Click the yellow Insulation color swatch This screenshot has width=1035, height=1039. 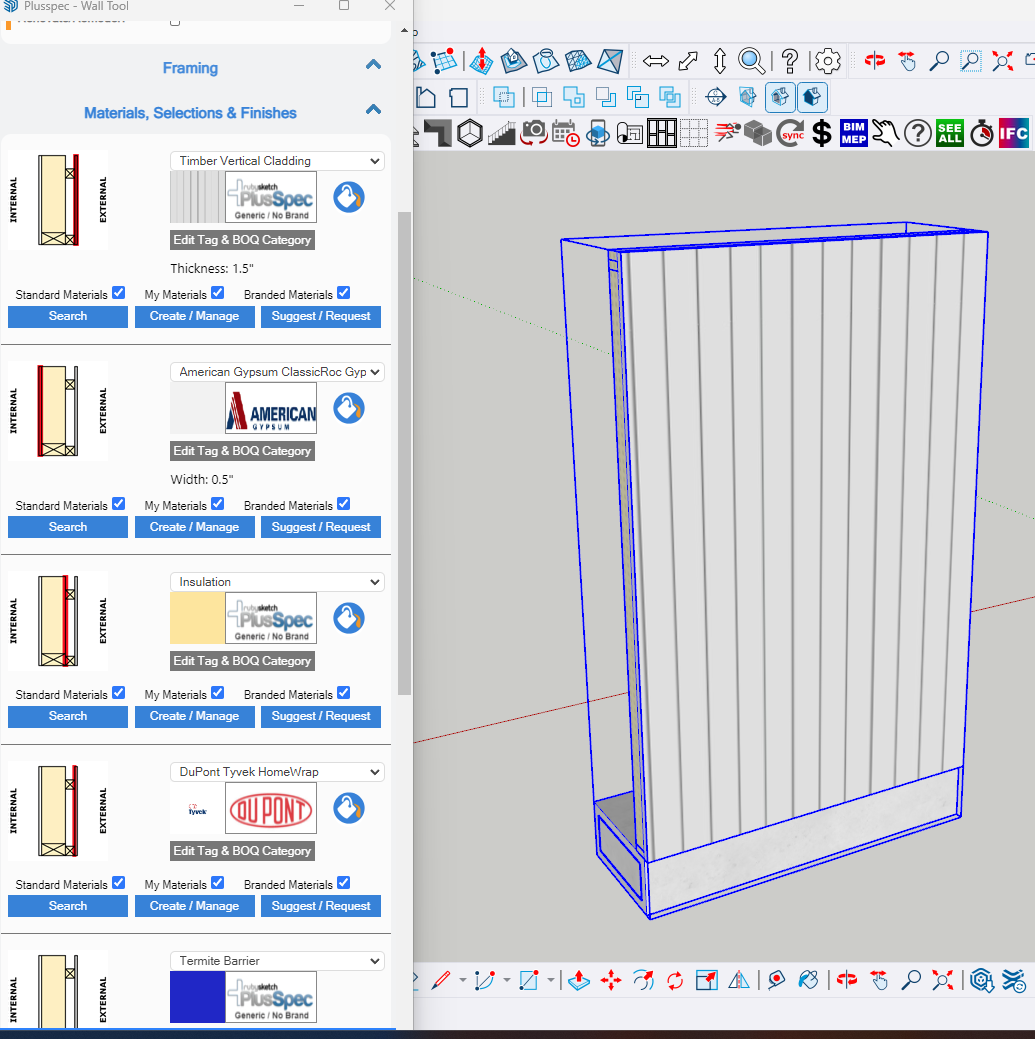197,618
